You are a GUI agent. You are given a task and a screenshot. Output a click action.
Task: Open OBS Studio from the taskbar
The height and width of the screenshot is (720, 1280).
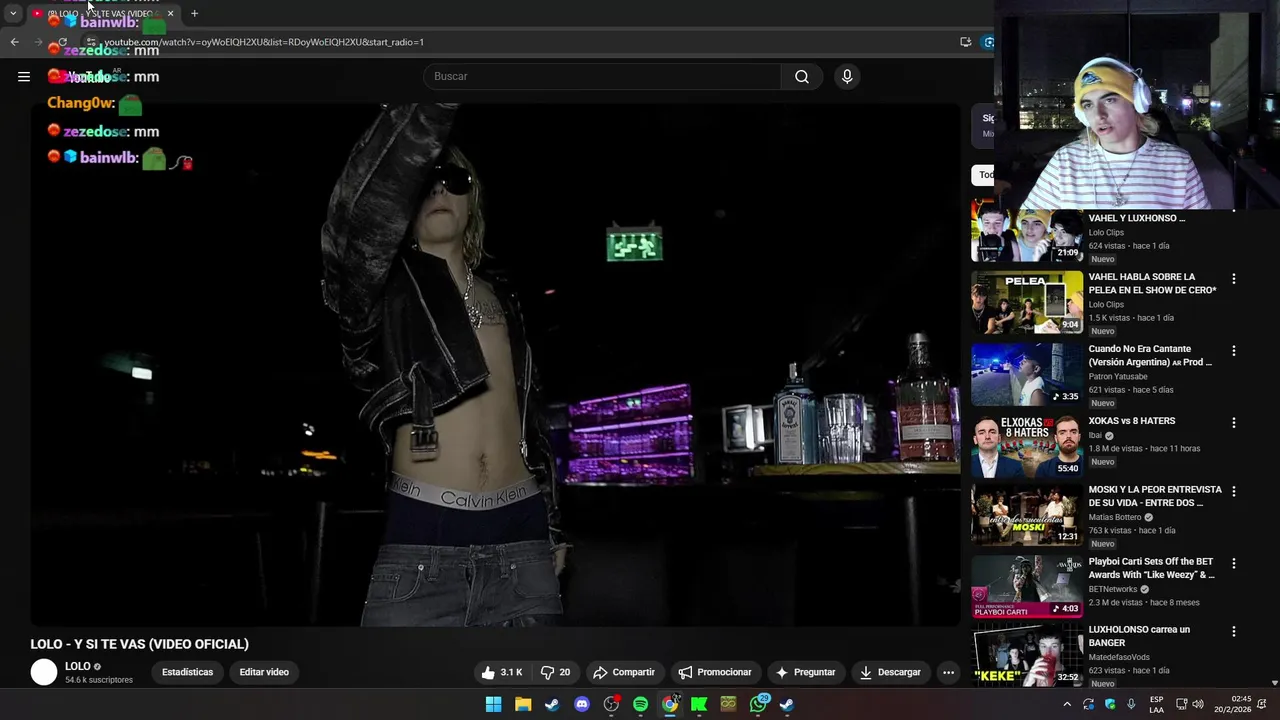pyautogui.click(x=611, y=704)
